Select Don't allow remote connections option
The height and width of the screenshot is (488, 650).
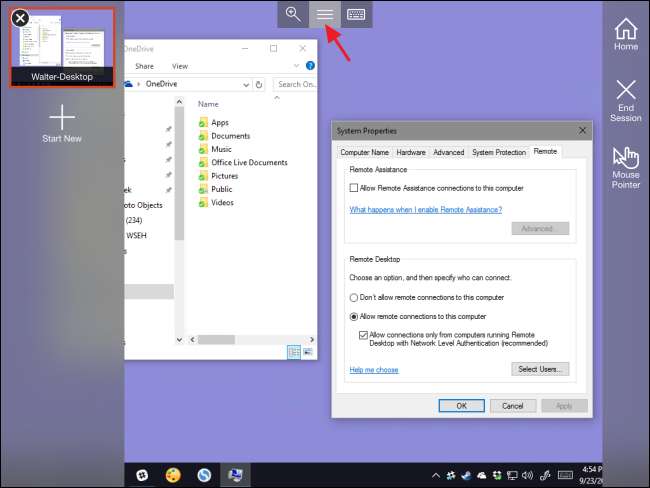(354, 297)
